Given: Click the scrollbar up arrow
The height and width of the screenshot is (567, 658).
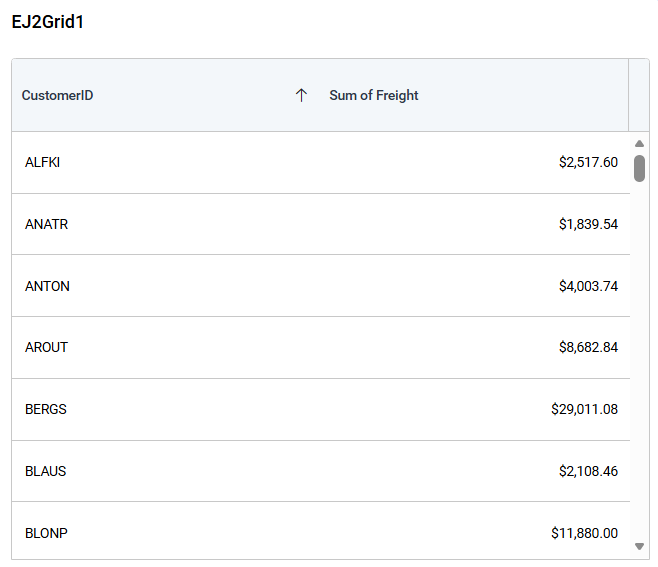Looking at the screenshot, I should 639,143.
